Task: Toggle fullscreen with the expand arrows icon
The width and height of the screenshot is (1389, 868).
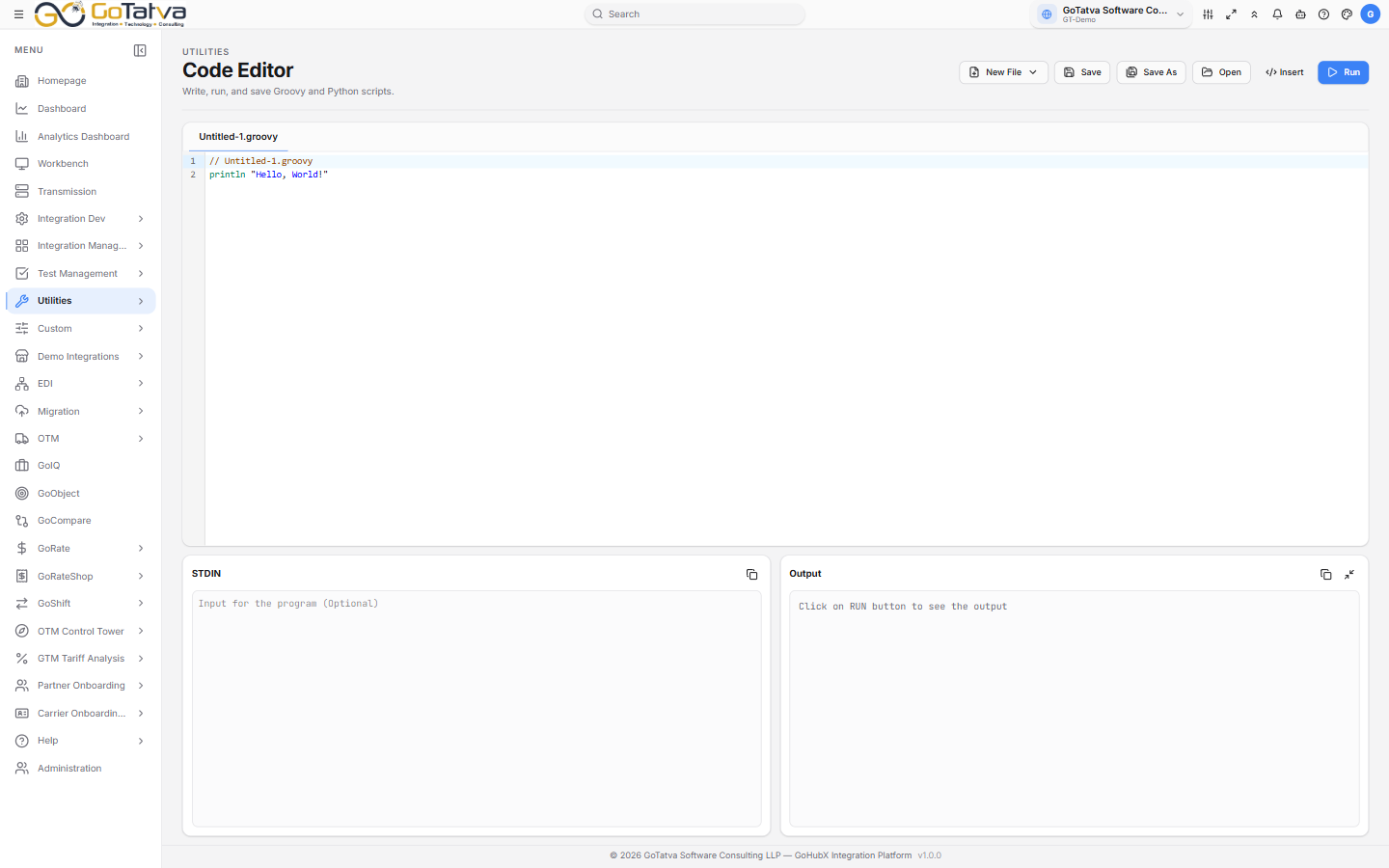Action: click(1231, 14)
